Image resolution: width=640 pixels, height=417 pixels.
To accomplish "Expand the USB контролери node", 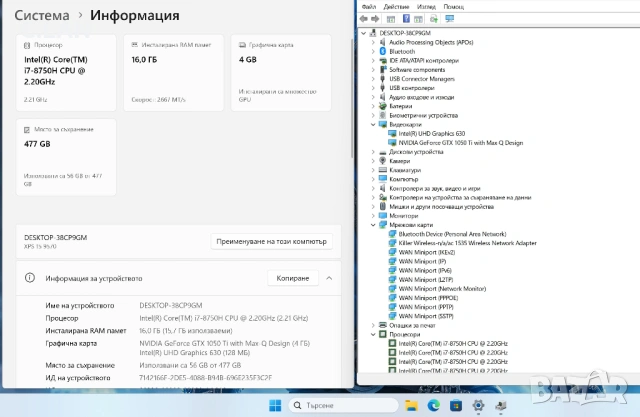I will 373,88.
